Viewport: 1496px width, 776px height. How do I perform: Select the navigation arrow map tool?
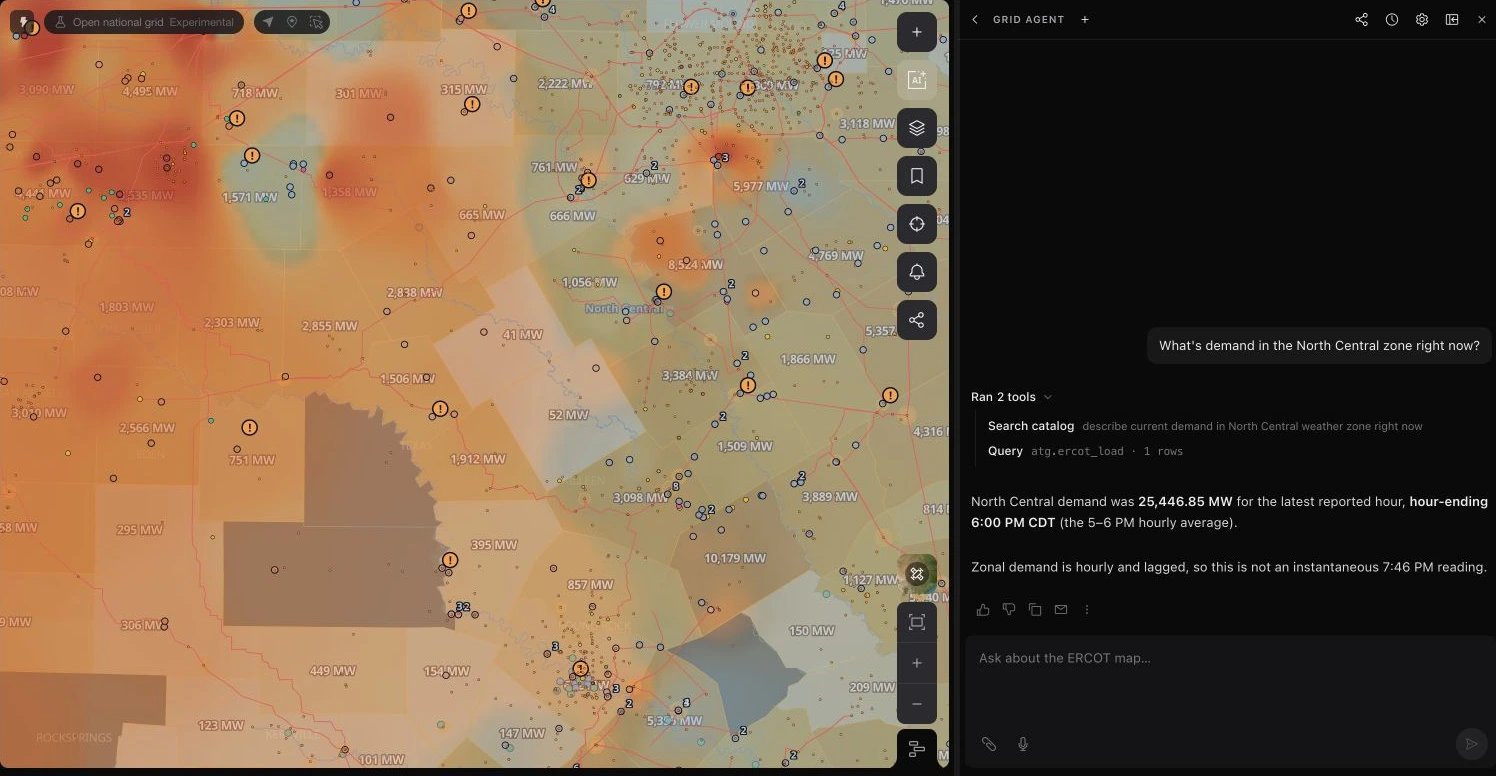268,22
